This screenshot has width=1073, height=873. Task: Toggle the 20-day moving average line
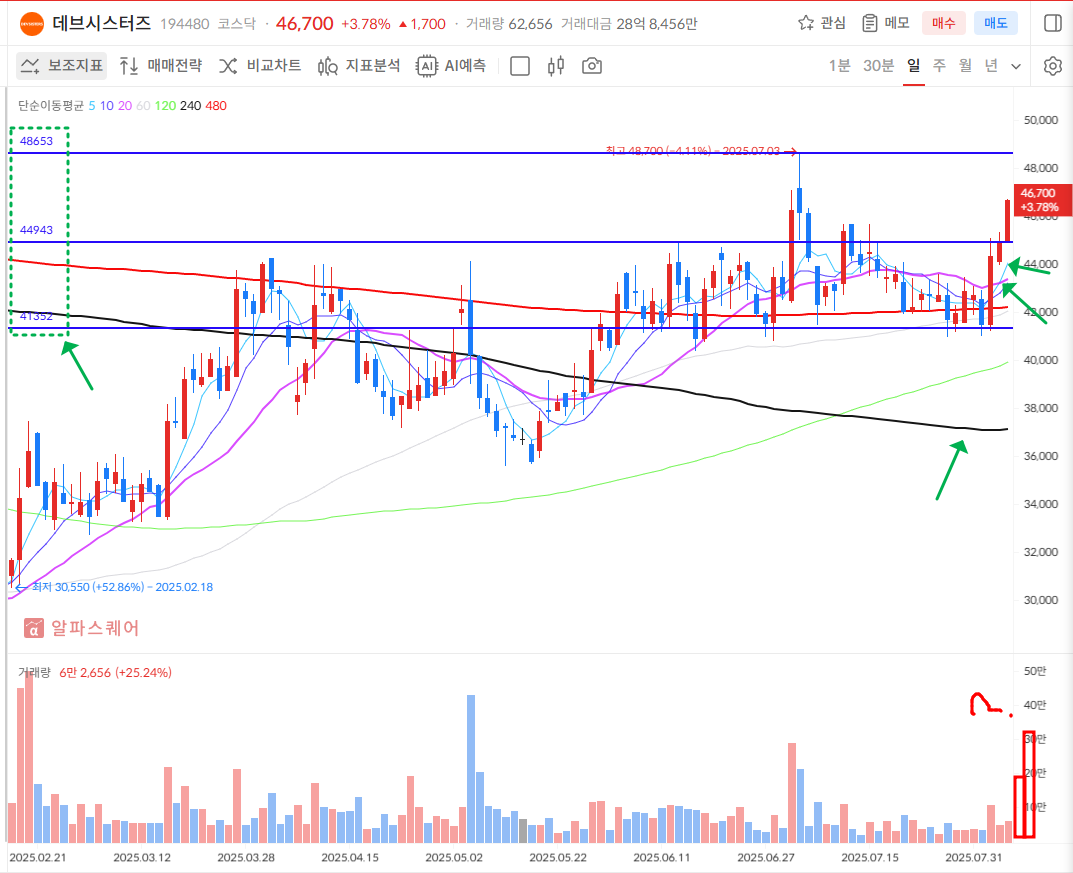[125, 106]
